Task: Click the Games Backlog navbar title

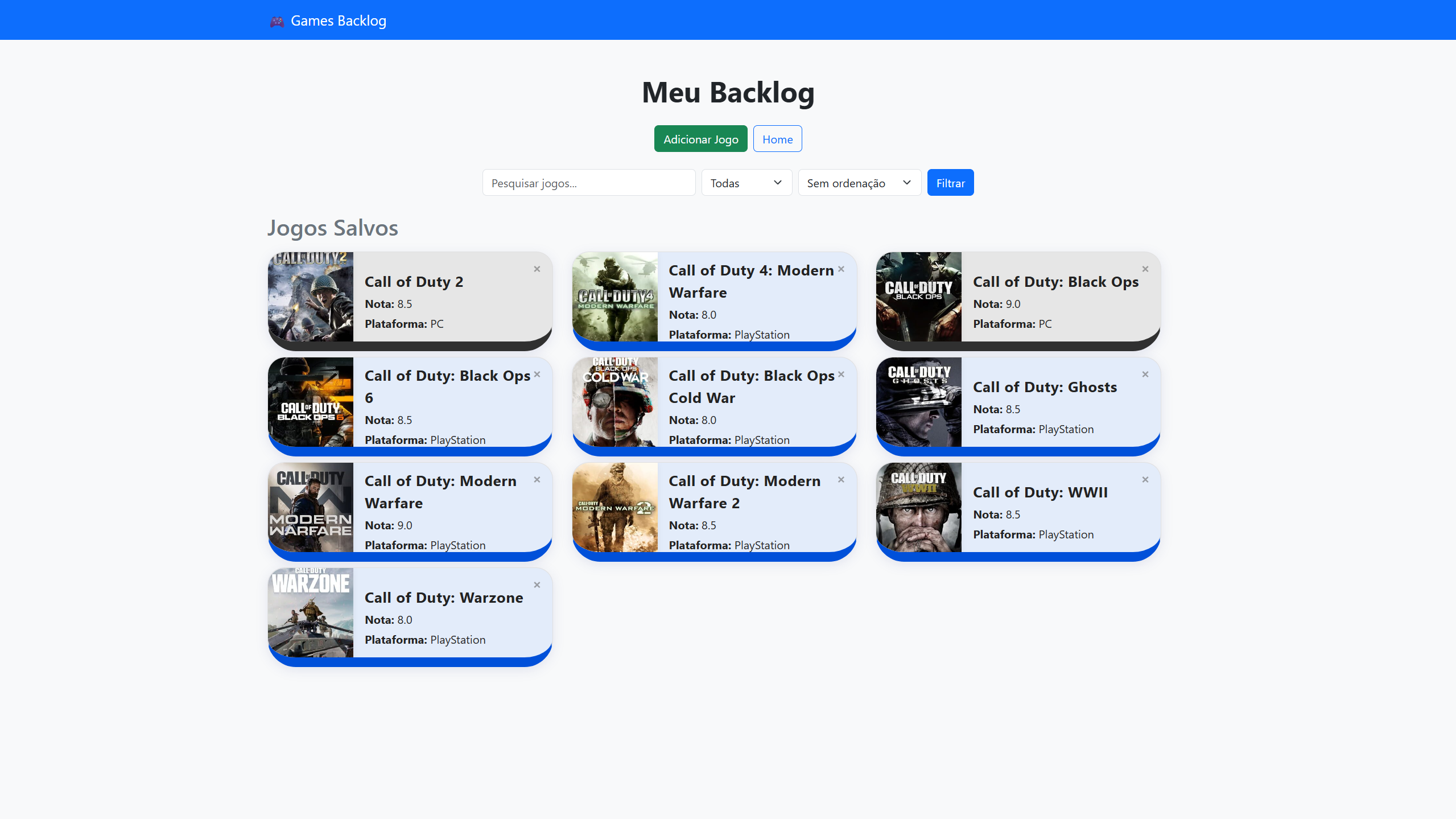Action: (x=338, y=20)
